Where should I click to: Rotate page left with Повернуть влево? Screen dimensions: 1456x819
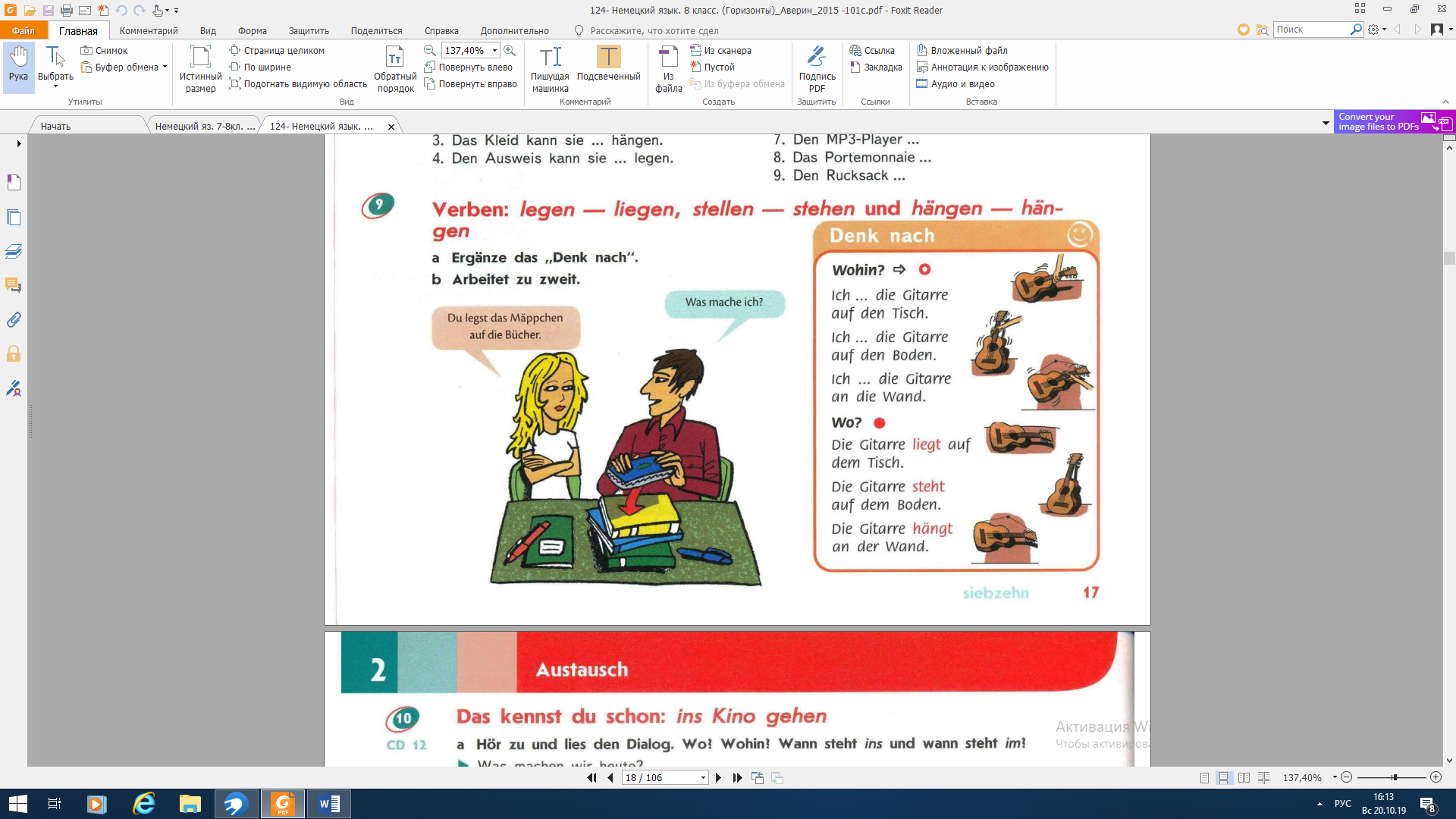click(469, 67)
